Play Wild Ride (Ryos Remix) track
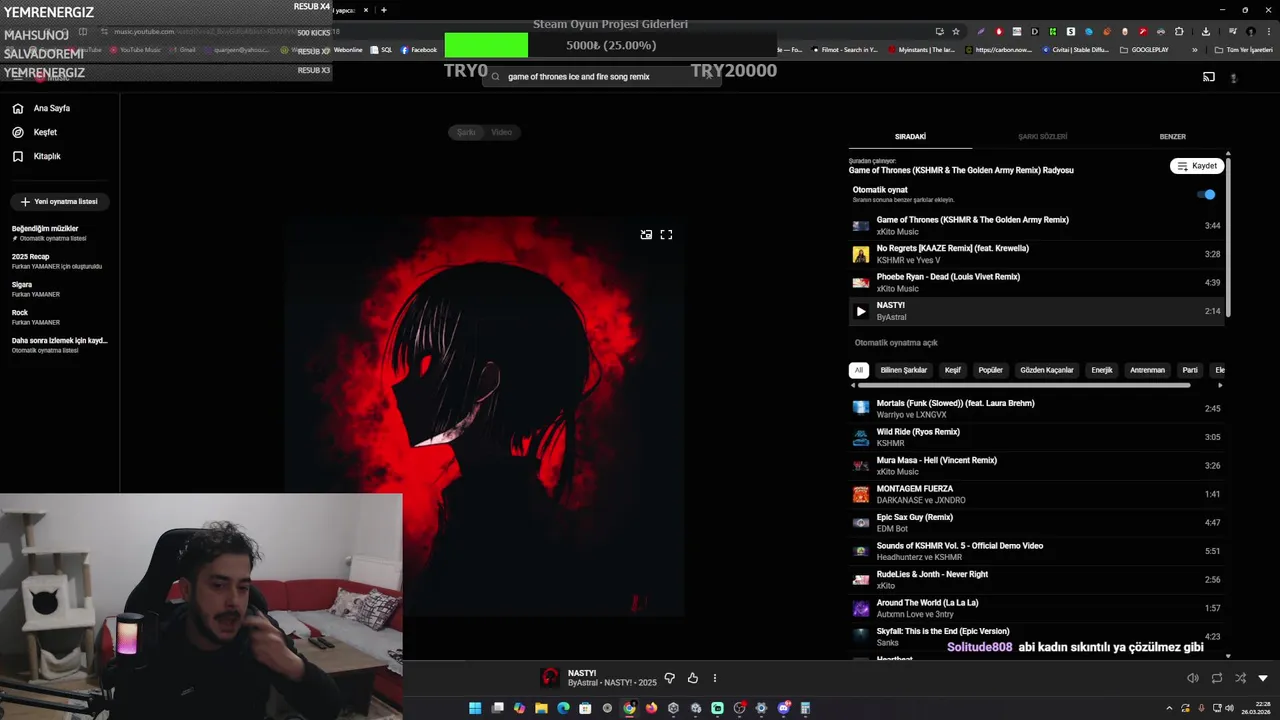This screenshot has height=720, width=1280. pyautogui.click(x=1036, y=437)
